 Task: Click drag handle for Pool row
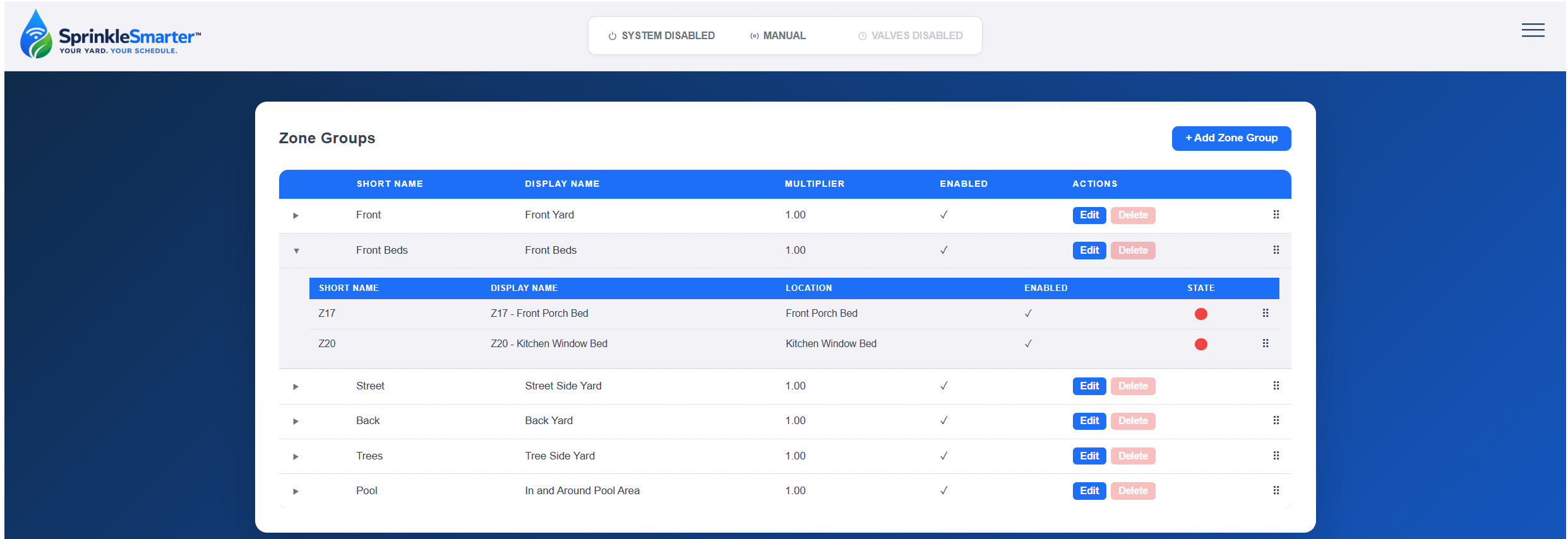[x=1276, y=490]
